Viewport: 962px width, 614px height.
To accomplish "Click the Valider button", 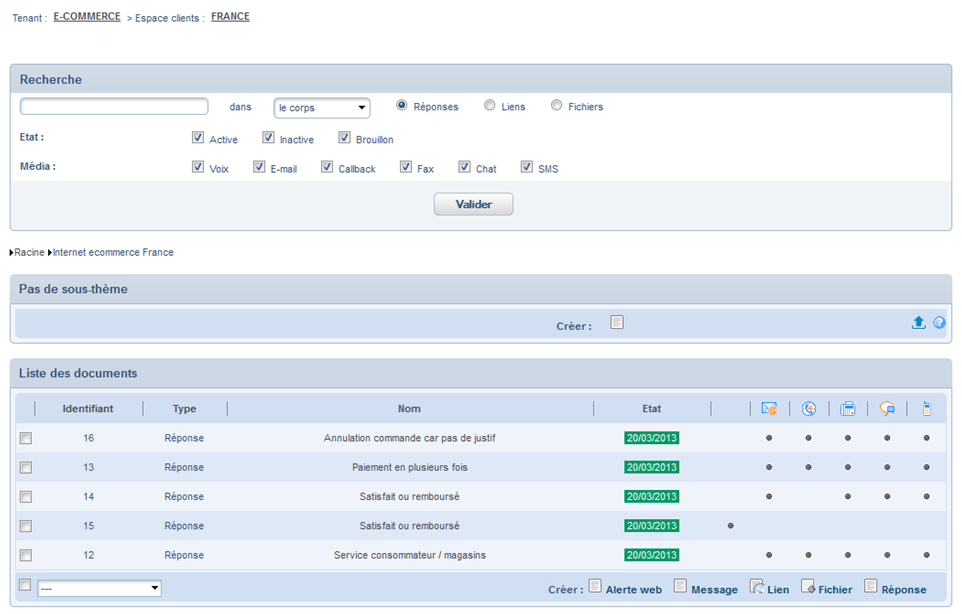I will coord(474,204).
